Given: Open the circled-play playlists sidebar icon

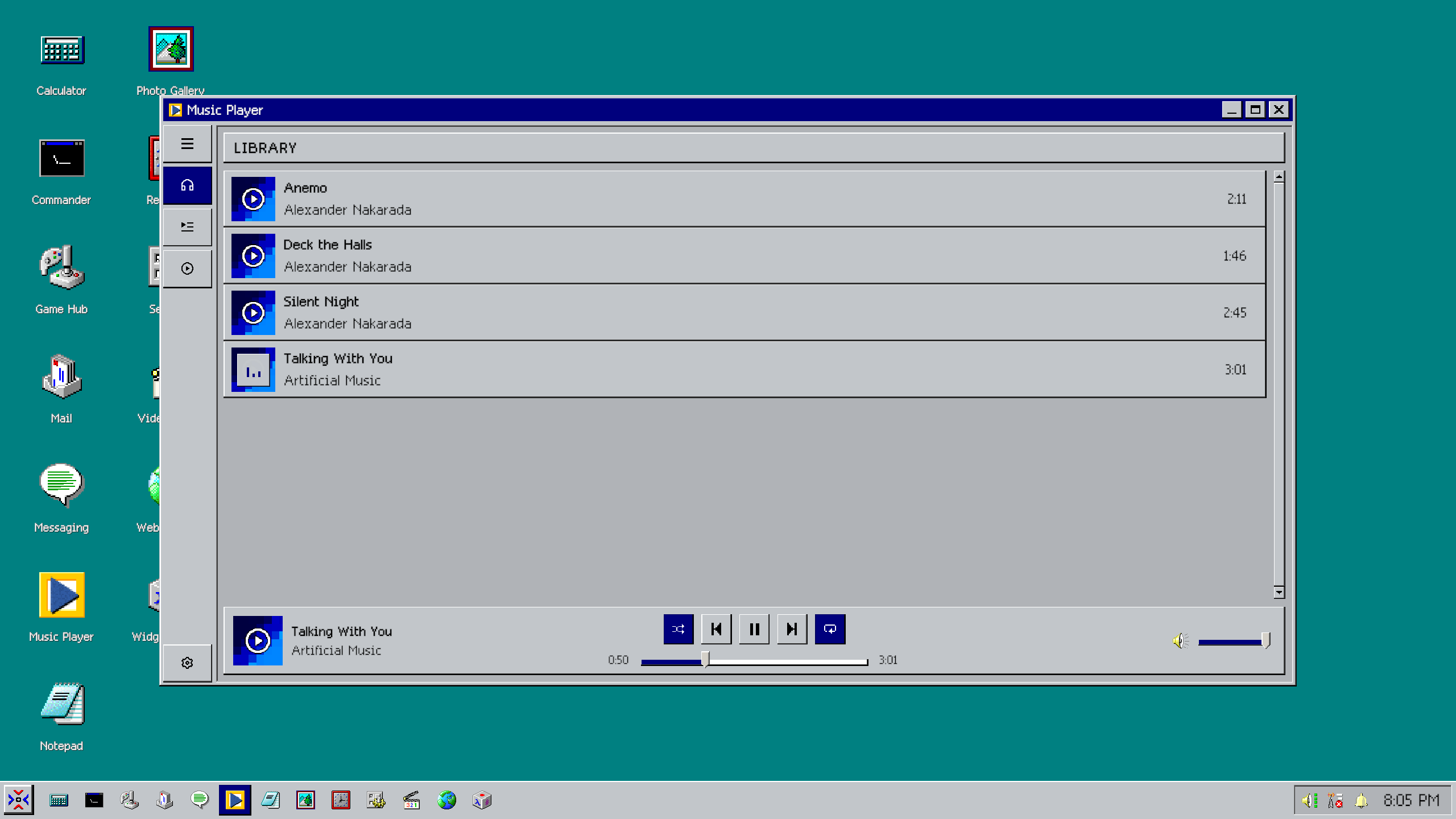Looking at the screenshot, I should (187, 268).
